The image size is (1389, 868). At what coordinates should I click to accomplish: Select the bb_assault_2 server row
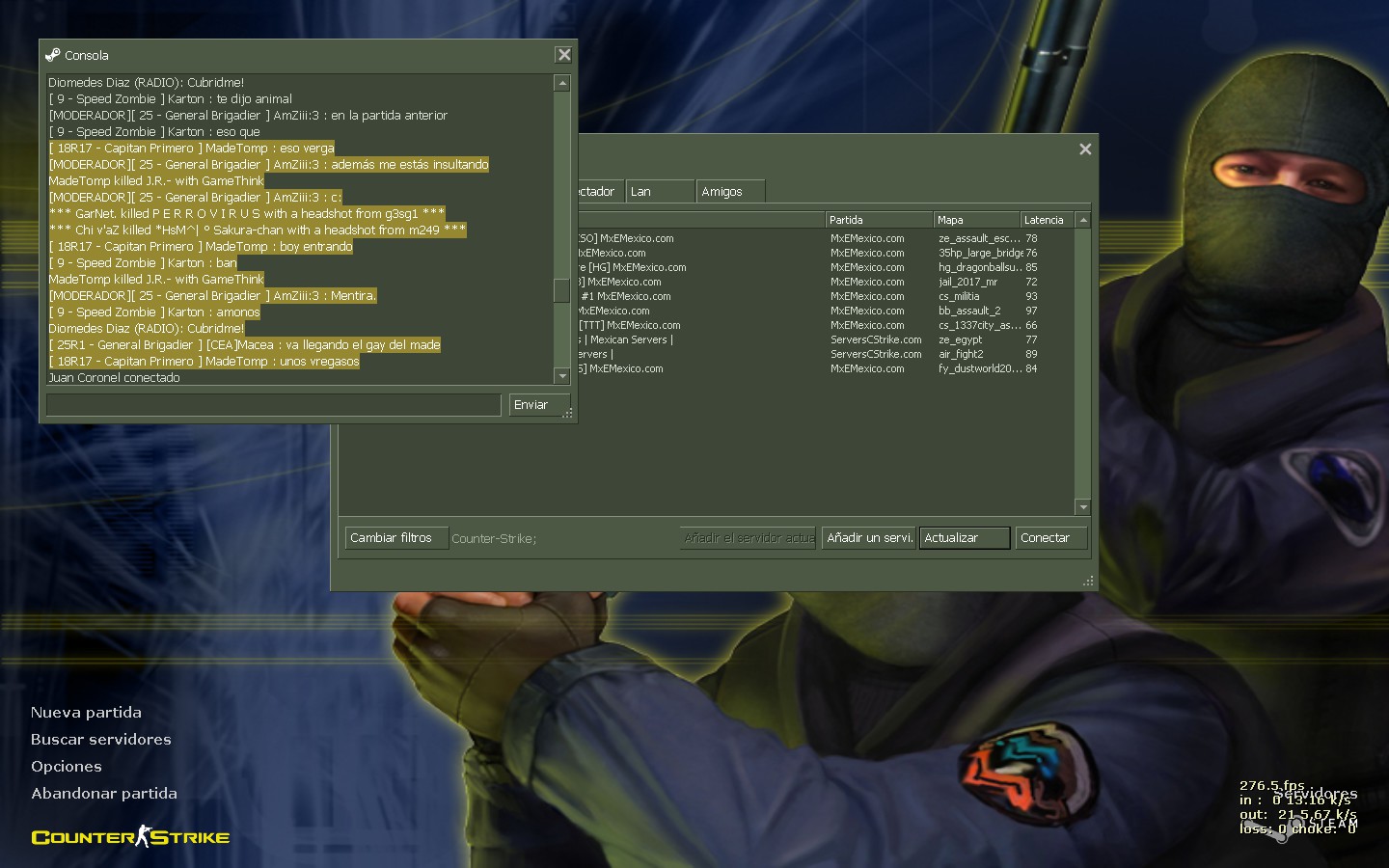pos(826,311)
